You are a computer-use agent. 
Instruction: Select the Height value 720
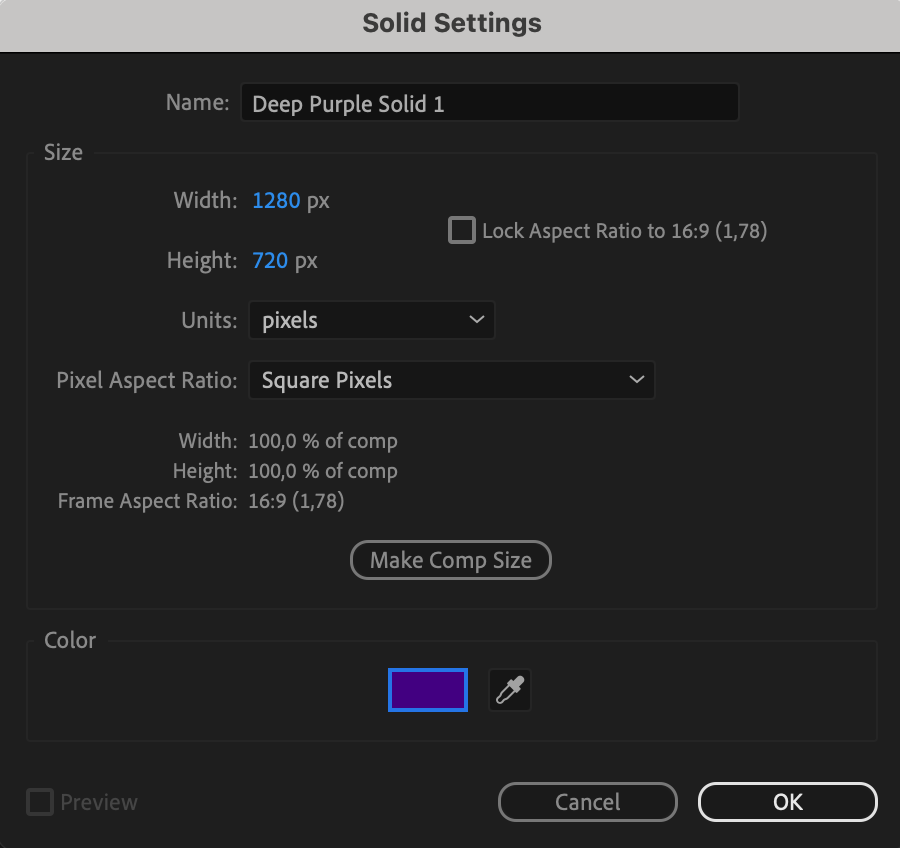click(270, 261)
